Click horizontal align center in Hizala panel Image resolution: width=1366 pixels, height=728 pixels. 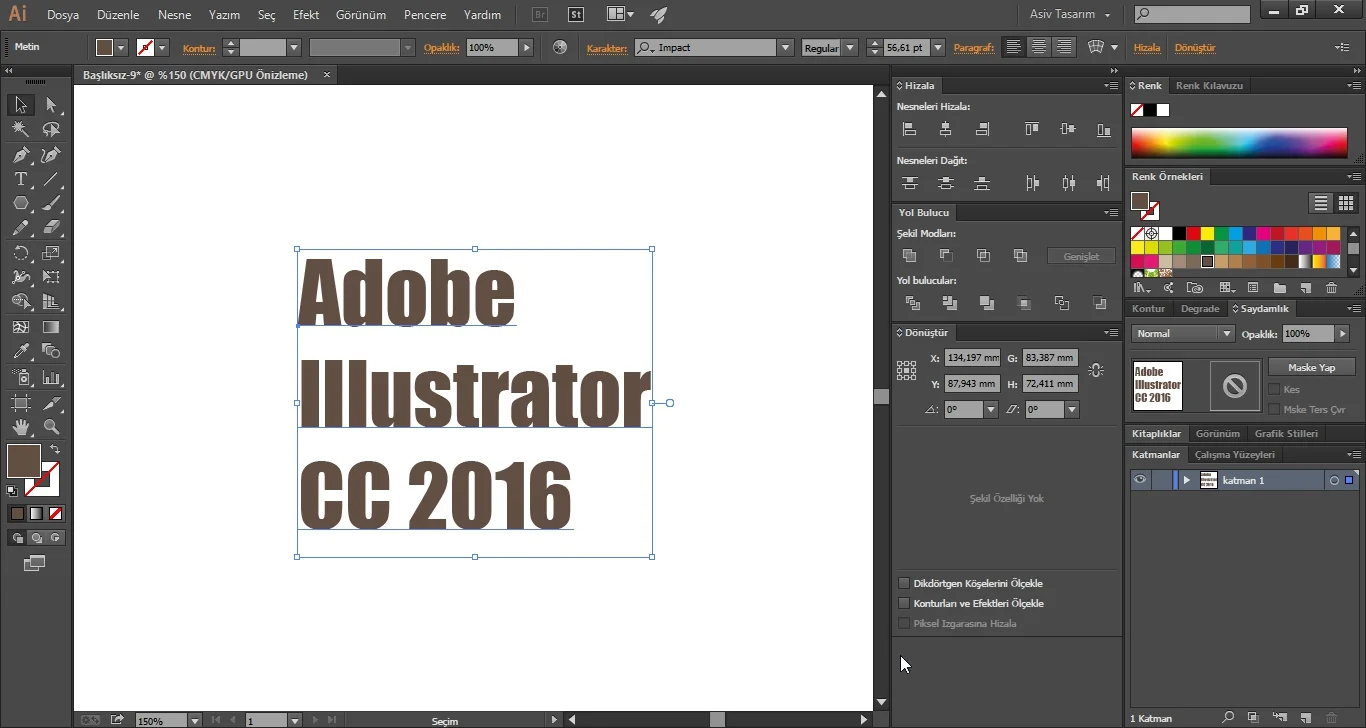[945, 129]
